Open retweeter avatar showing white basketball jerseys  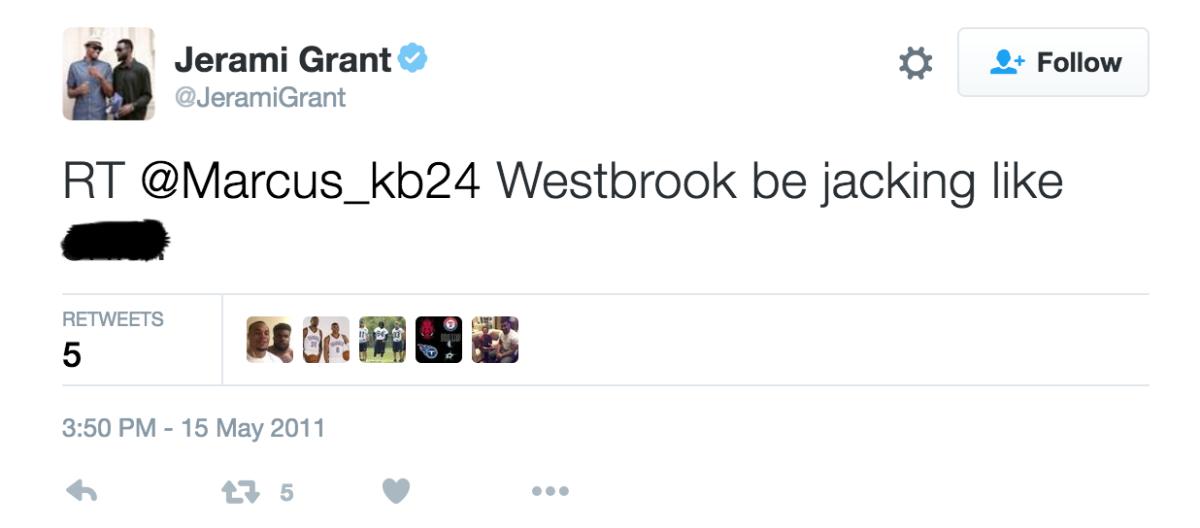pyautogui.click(x=326, y=340)
